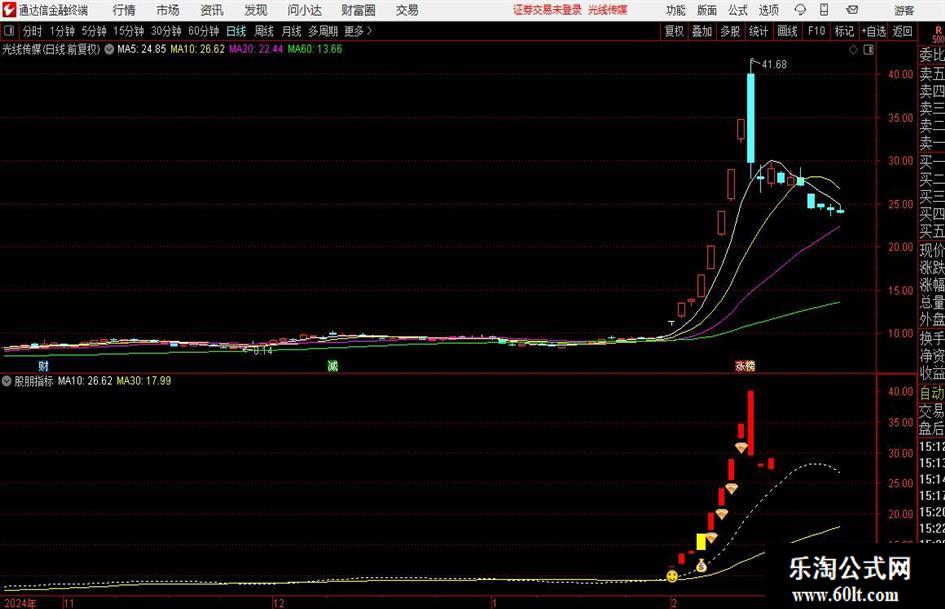Click the MA30: 17.99 indicator value
This screenshot has height=609, width=945.
pyautogui.click(x=143, y=381)
